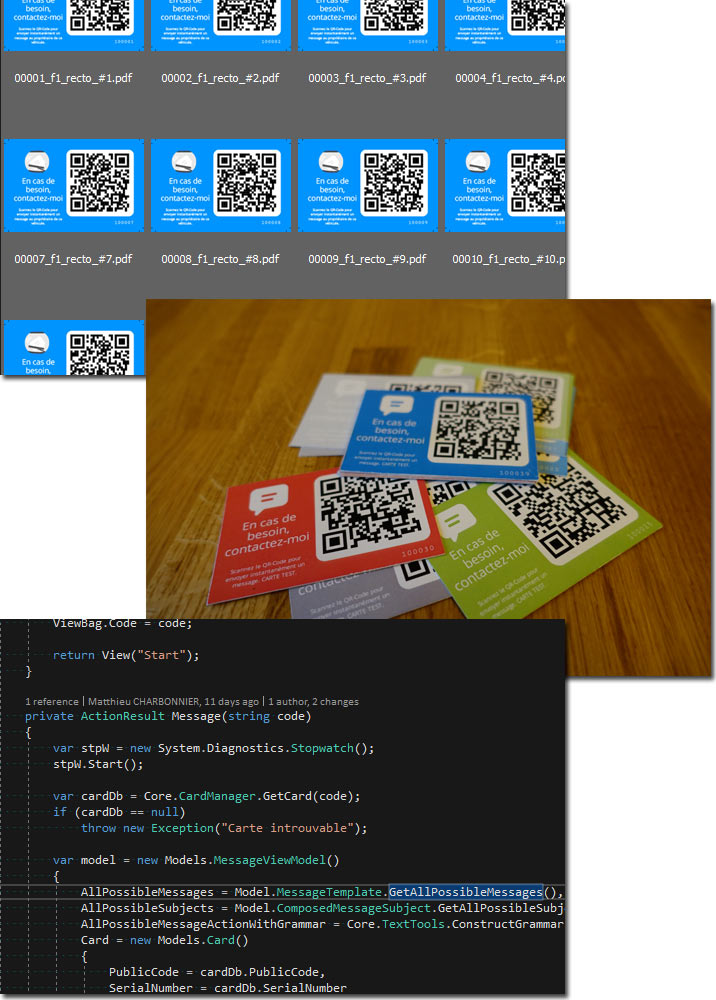Viewport: 716px width, 1000px height.
Task: Click the return View("Start") line
Action: (x=126, y=655)
